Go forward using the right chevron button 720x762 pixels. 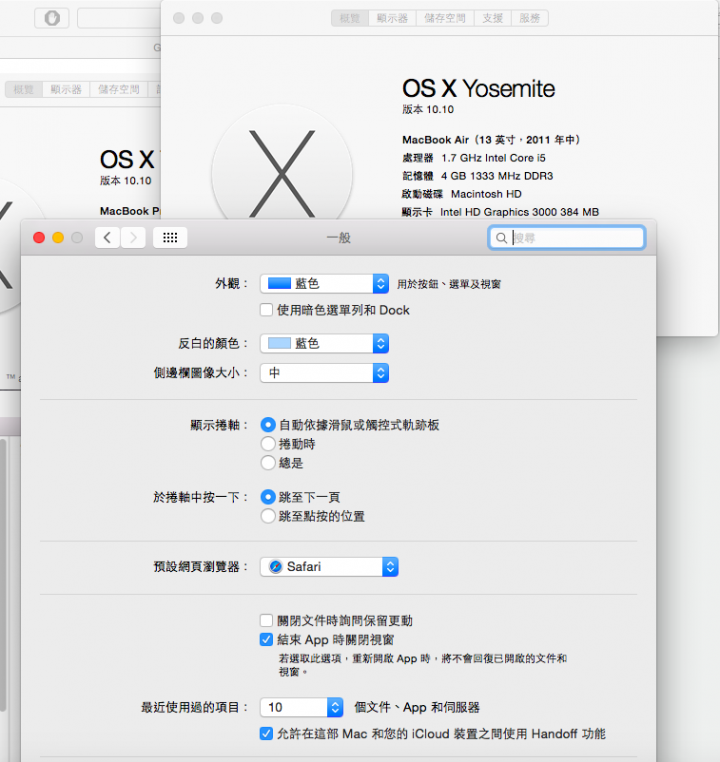133,238
